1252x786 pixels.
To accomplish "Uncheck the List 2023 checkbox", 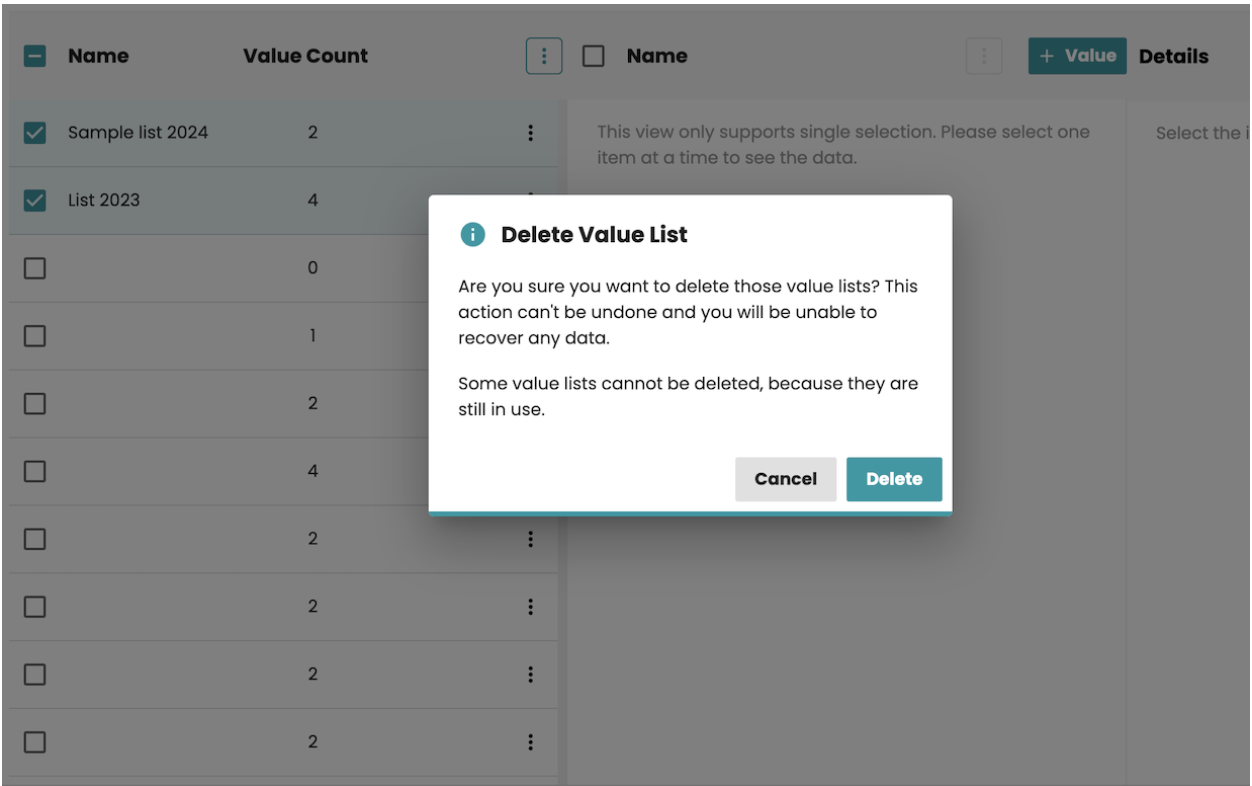I will point(35,200).
